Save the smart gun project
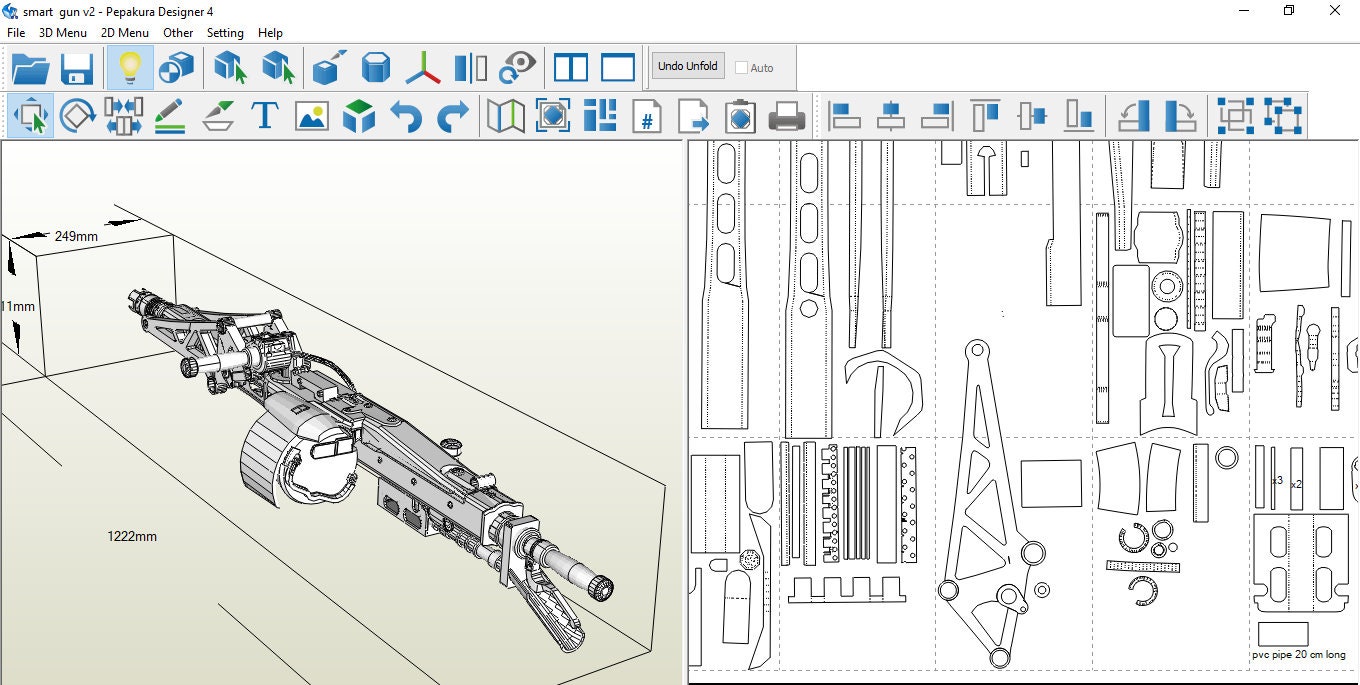The height and width of the screenshot is (685, 1360). (x=77, y=67)
